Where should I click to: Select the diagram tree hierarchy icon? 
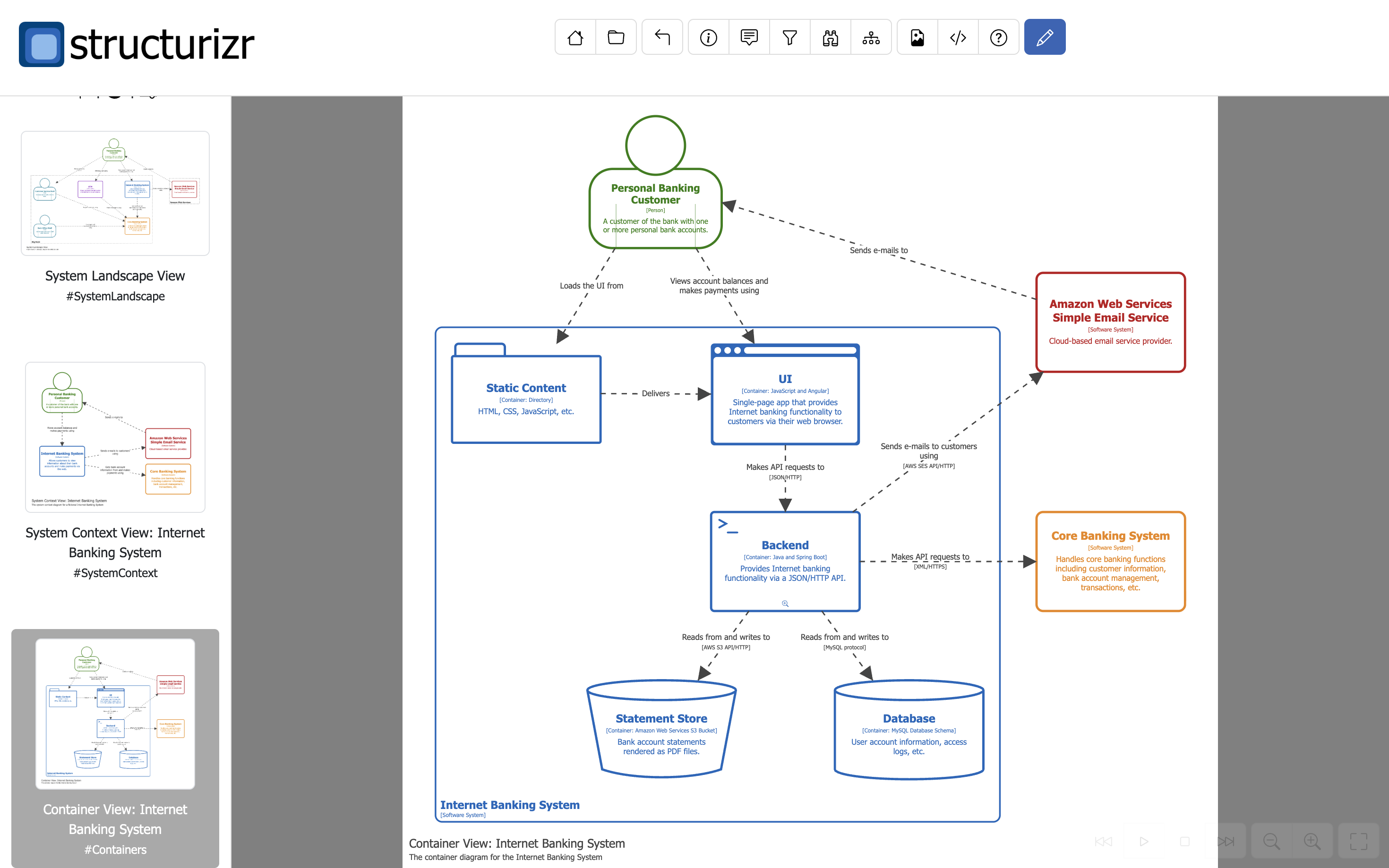click(871, 37)
